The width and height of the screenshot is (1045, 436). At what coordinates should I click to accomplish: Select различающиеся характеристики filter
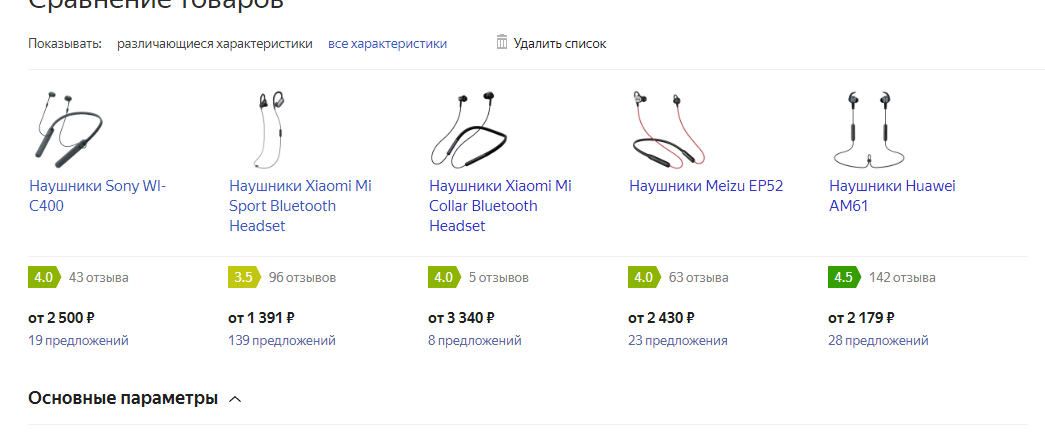pos(215,44)
